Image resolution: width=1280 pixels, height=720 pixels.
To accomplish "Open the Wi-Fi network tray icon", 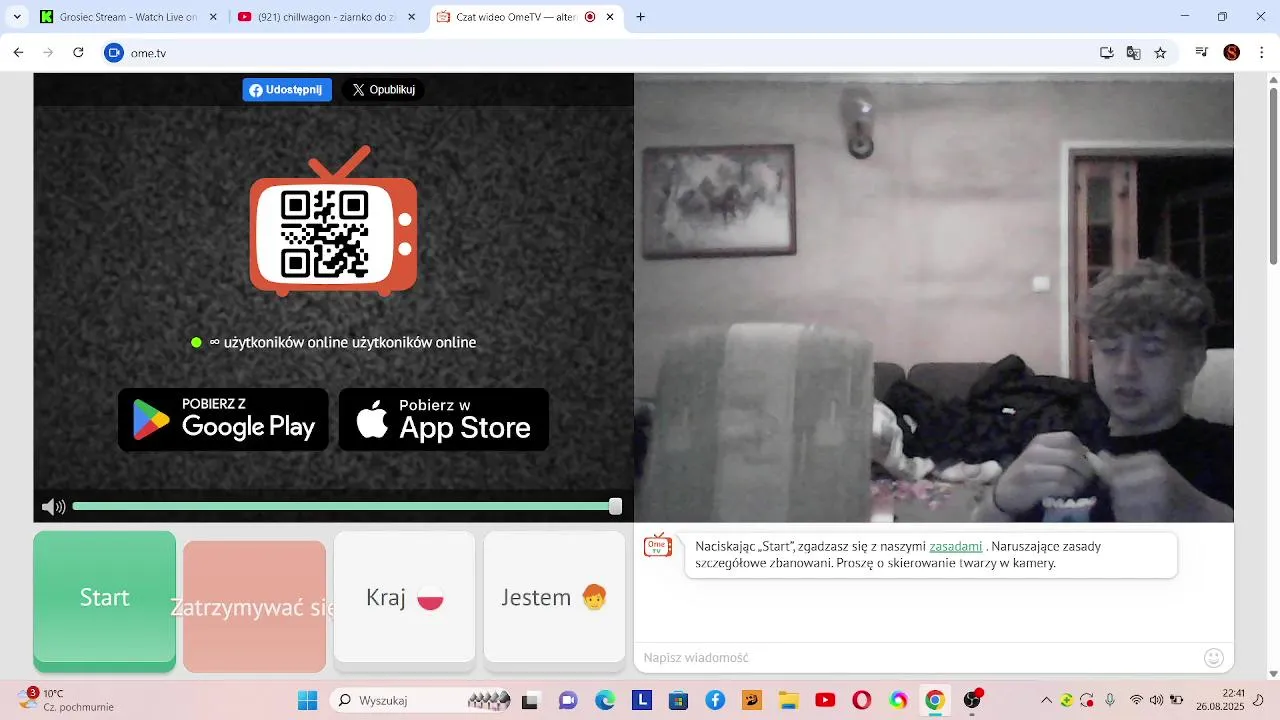I will click(x=1136, y=700).
